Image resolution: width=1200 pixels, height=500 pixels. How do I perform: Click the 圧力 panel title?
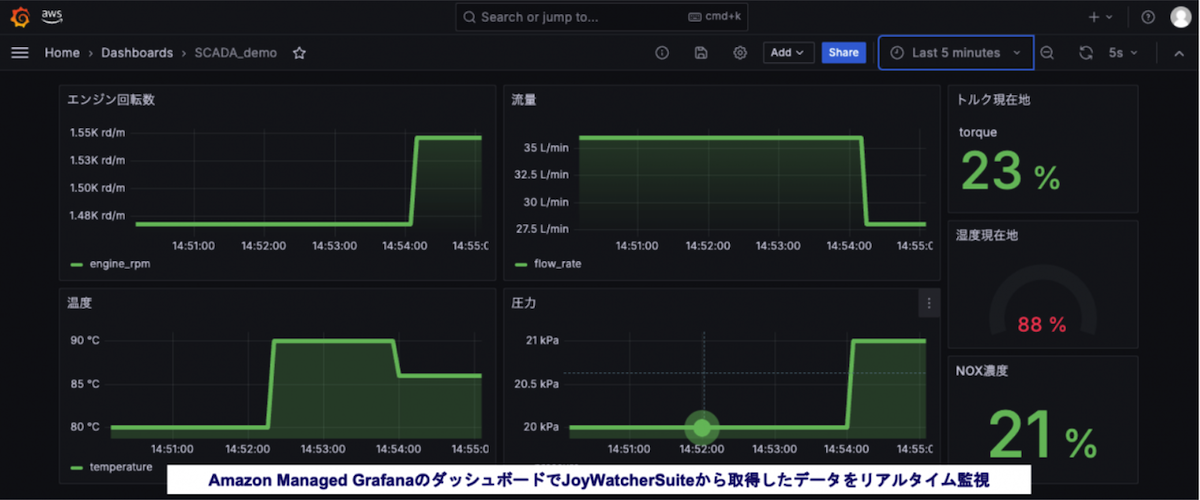(x=524, y=303)
